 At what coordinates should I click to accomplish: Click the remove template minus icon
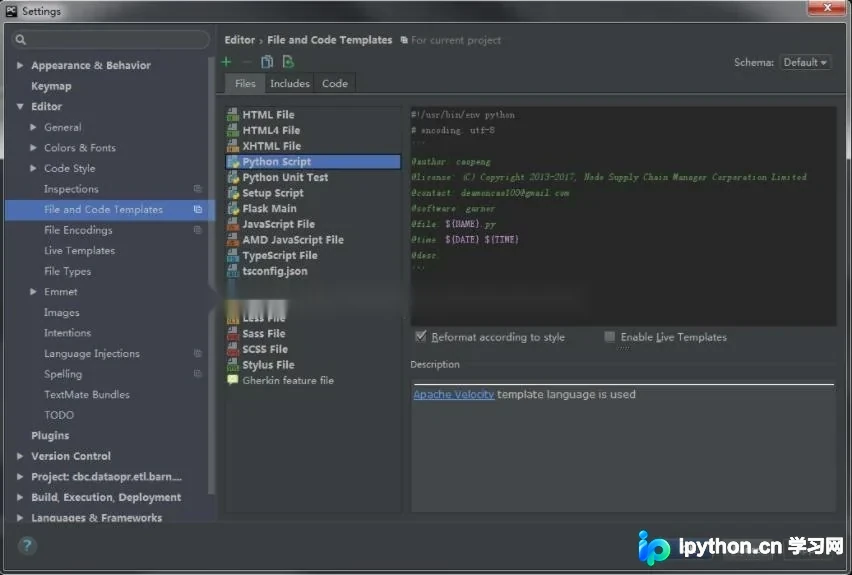coord(247,62)
